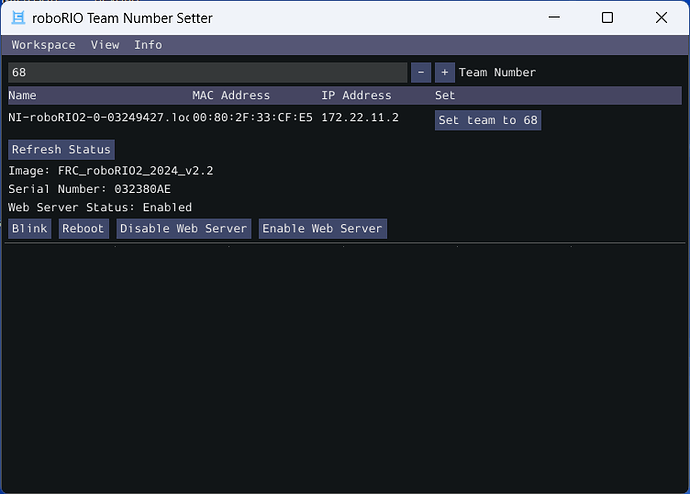The image size is (690, 494).
Task: Click the roboRIO app icon in title bar
Action: 18,18
